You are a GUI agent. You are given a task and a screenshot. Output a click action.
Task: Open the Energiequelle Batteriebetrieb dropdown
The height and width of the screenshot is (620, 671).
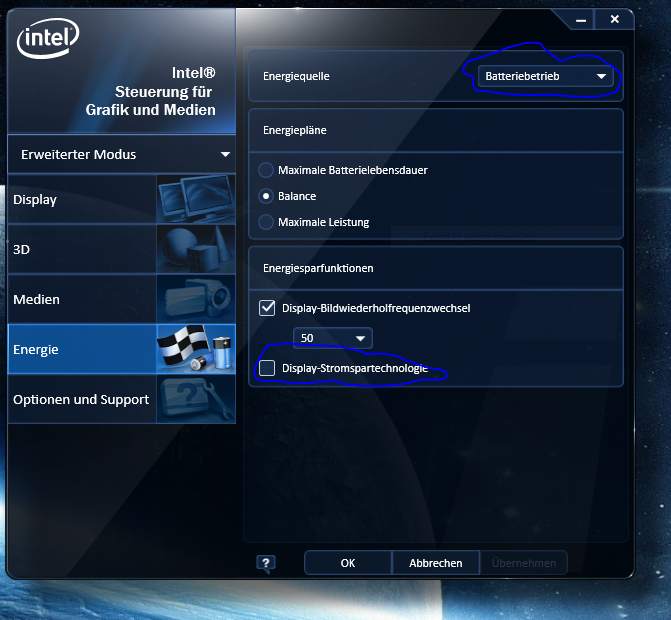(x=546, y=76)
